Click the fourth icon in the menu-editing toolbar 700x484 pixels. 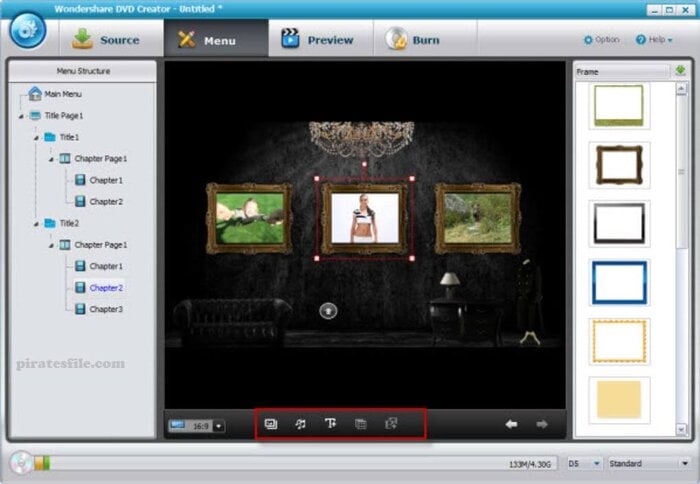(x=361, y=424)
